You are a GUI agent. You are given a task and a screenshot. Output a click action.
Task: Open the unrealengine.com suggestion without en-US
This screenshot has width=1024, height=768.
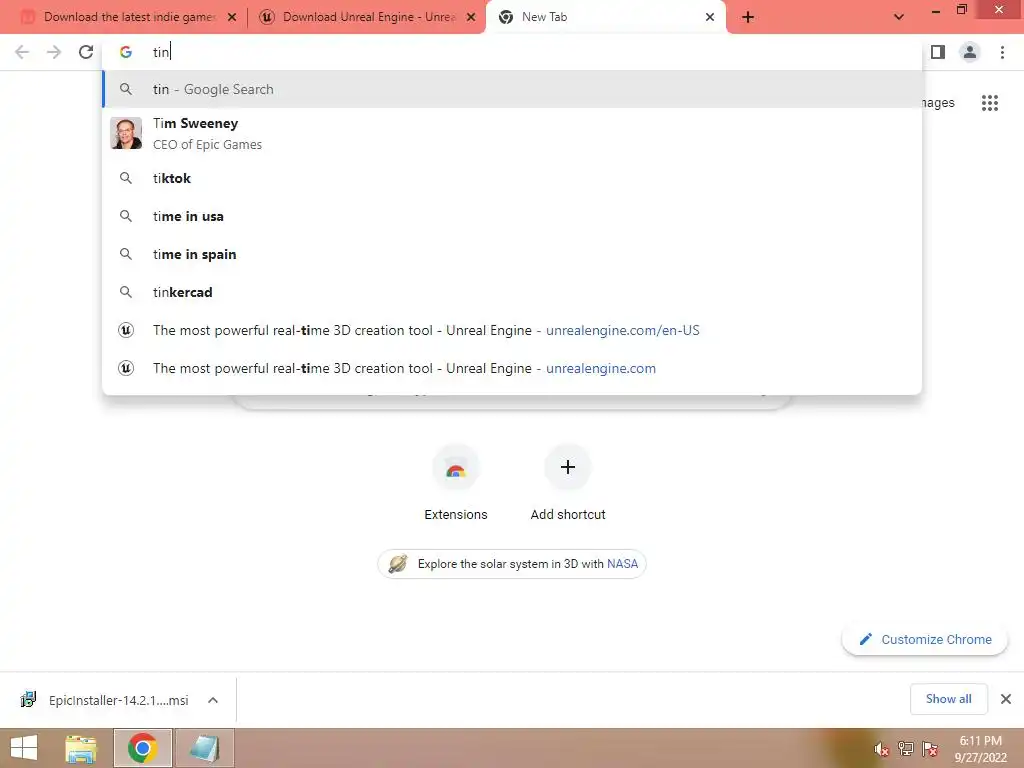513,368
